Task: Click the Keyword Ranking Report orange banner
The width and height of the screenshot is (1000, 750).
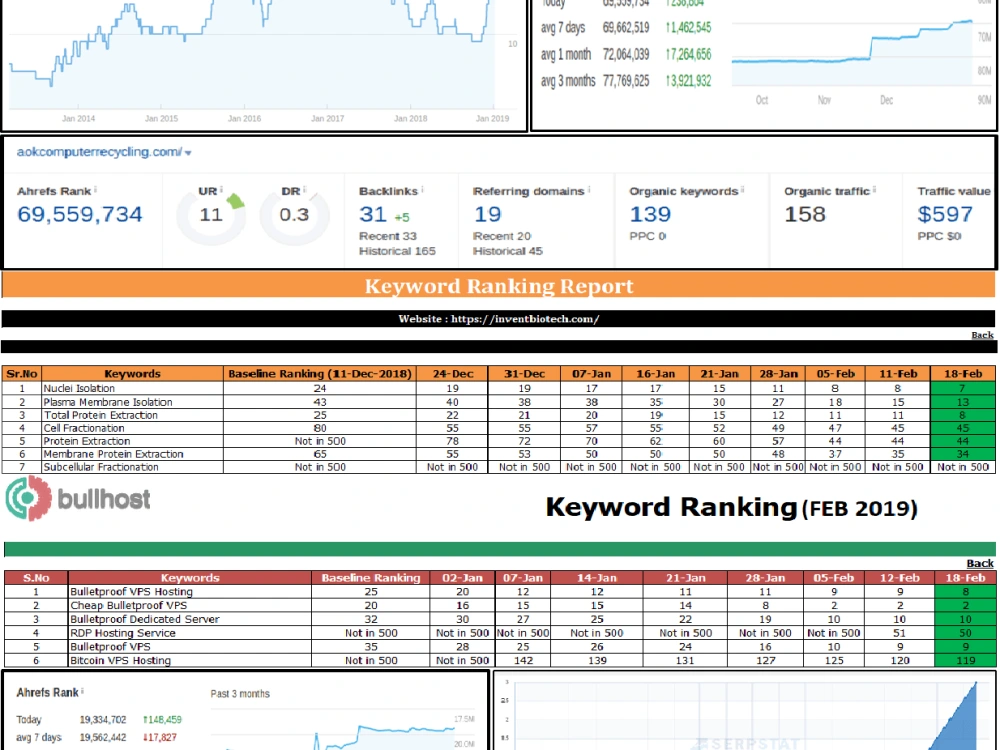Action: 499,286
